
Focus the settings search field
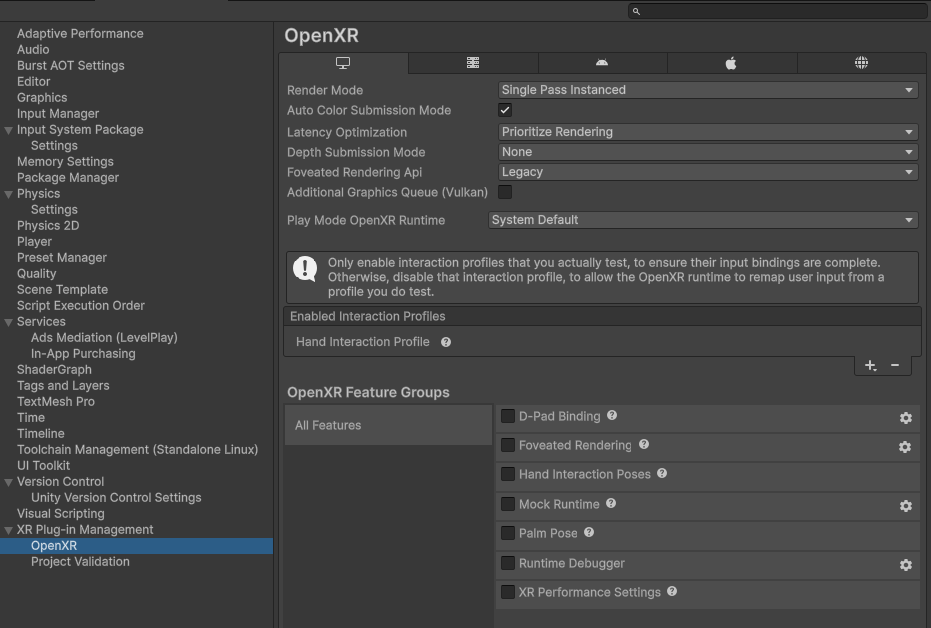tap(778, 11)
